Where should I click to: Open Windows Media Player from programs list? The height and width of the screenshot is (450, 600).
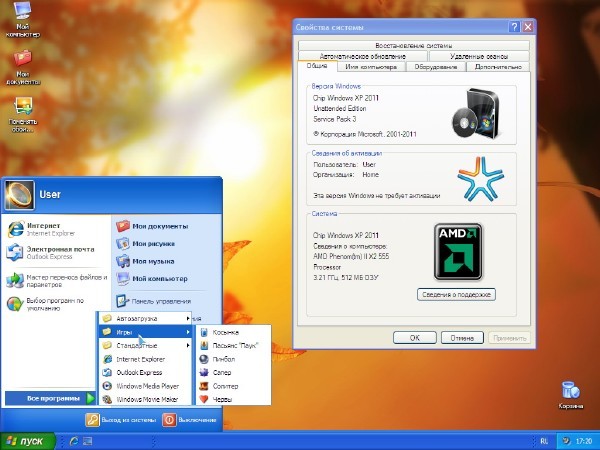click(145, 386)
